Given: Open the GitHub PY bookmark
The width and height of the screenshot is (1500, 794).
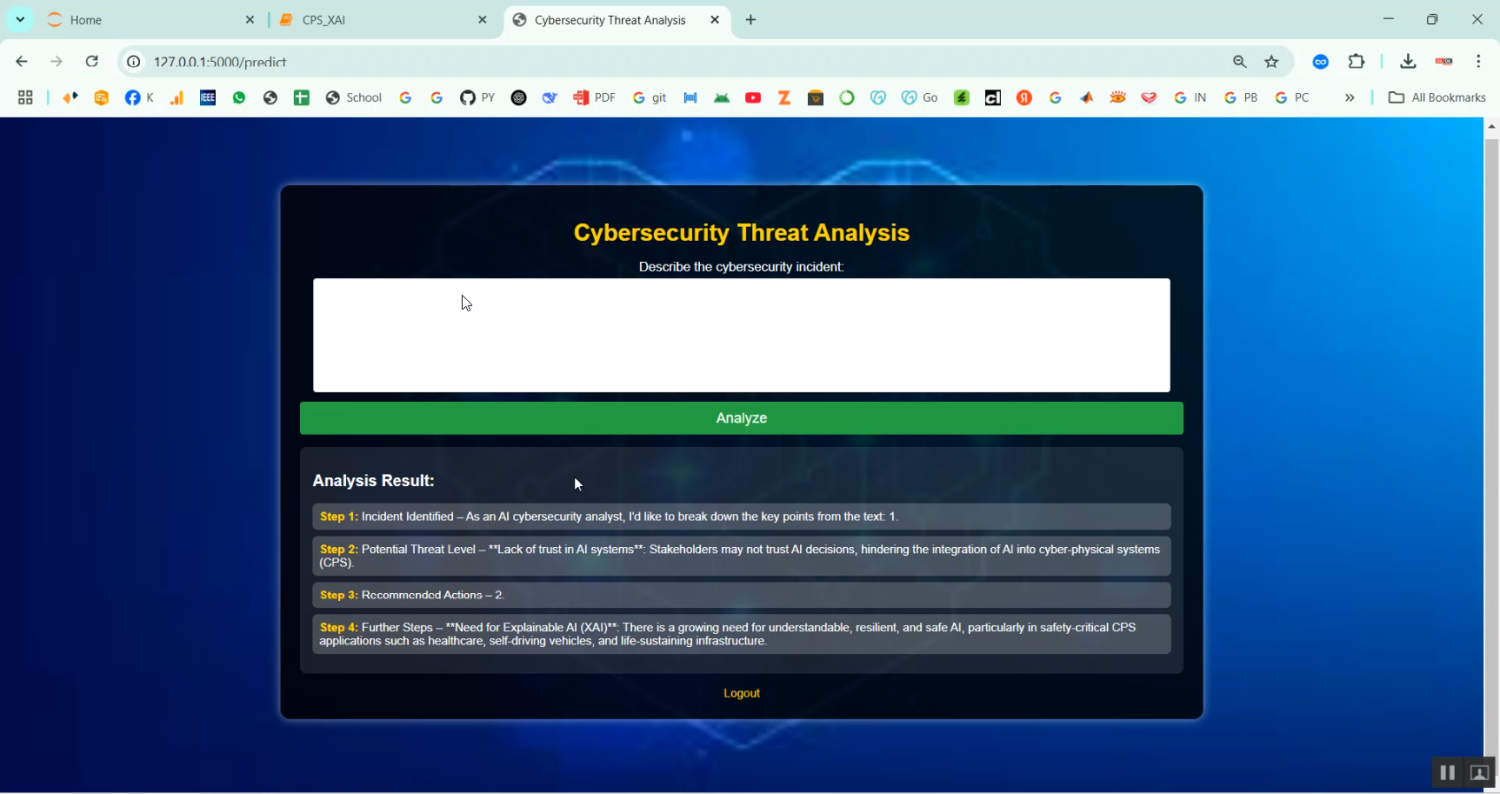Looking at the screenshot, I should (x=478, y=98).
